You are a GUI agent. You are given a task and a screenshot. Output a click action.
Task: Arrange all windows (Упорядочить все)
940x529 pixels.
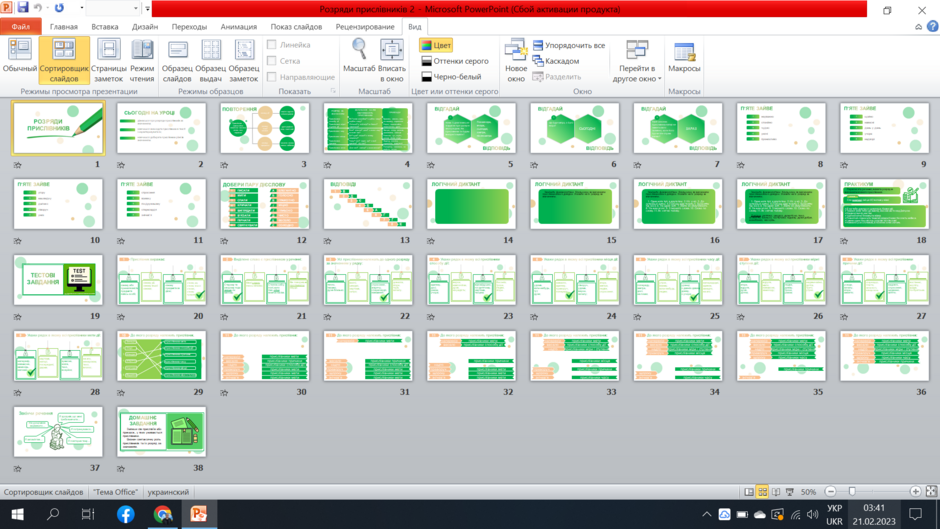(x=568, y=45)
